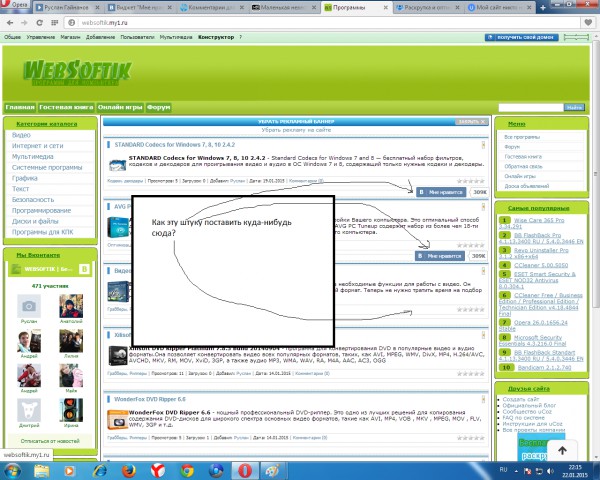The width and height of the screenshot is (600, 480).
Task: Open the Opera main menu button
Action: (15, 5)
